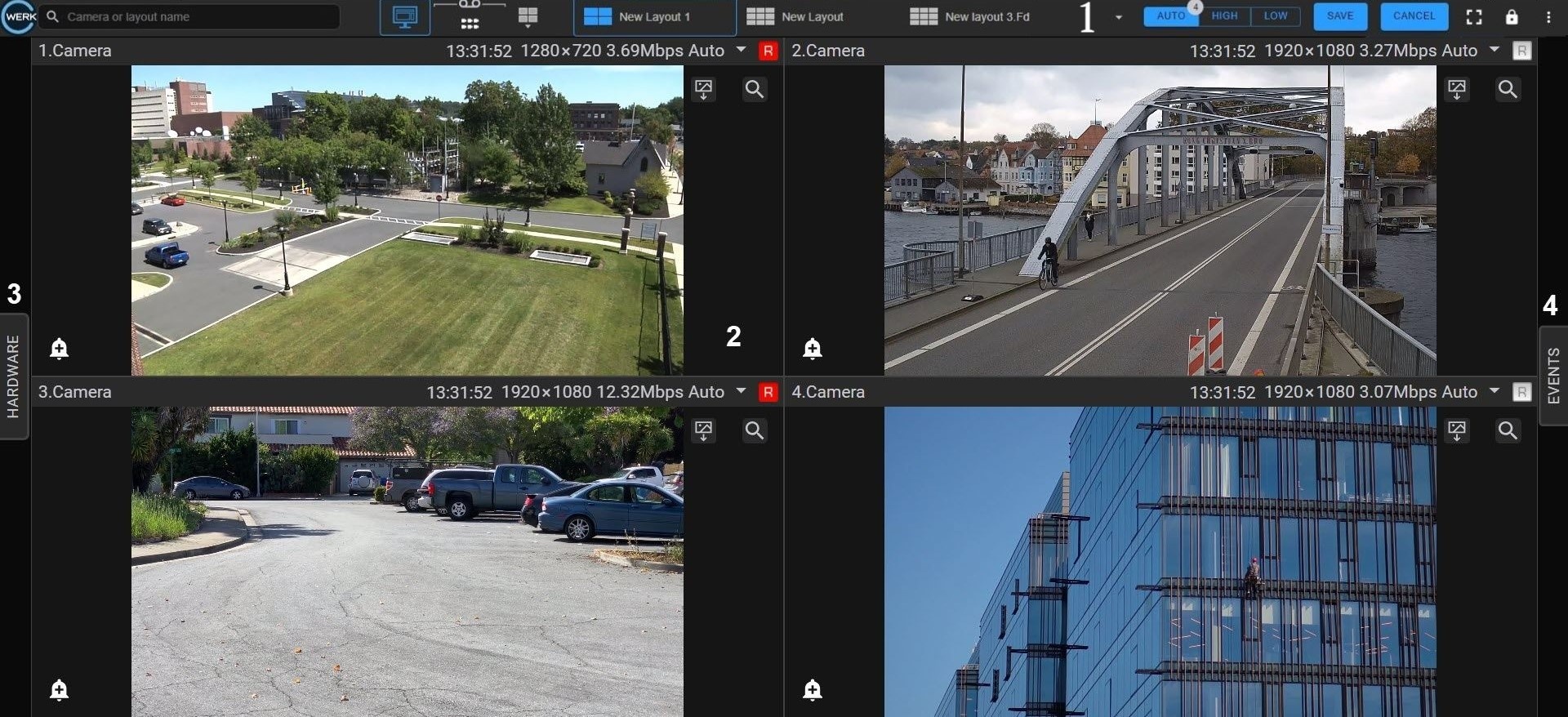Open the grid layout selector icon
This screenshot has height=717, width=1568.
pos(528,17)
